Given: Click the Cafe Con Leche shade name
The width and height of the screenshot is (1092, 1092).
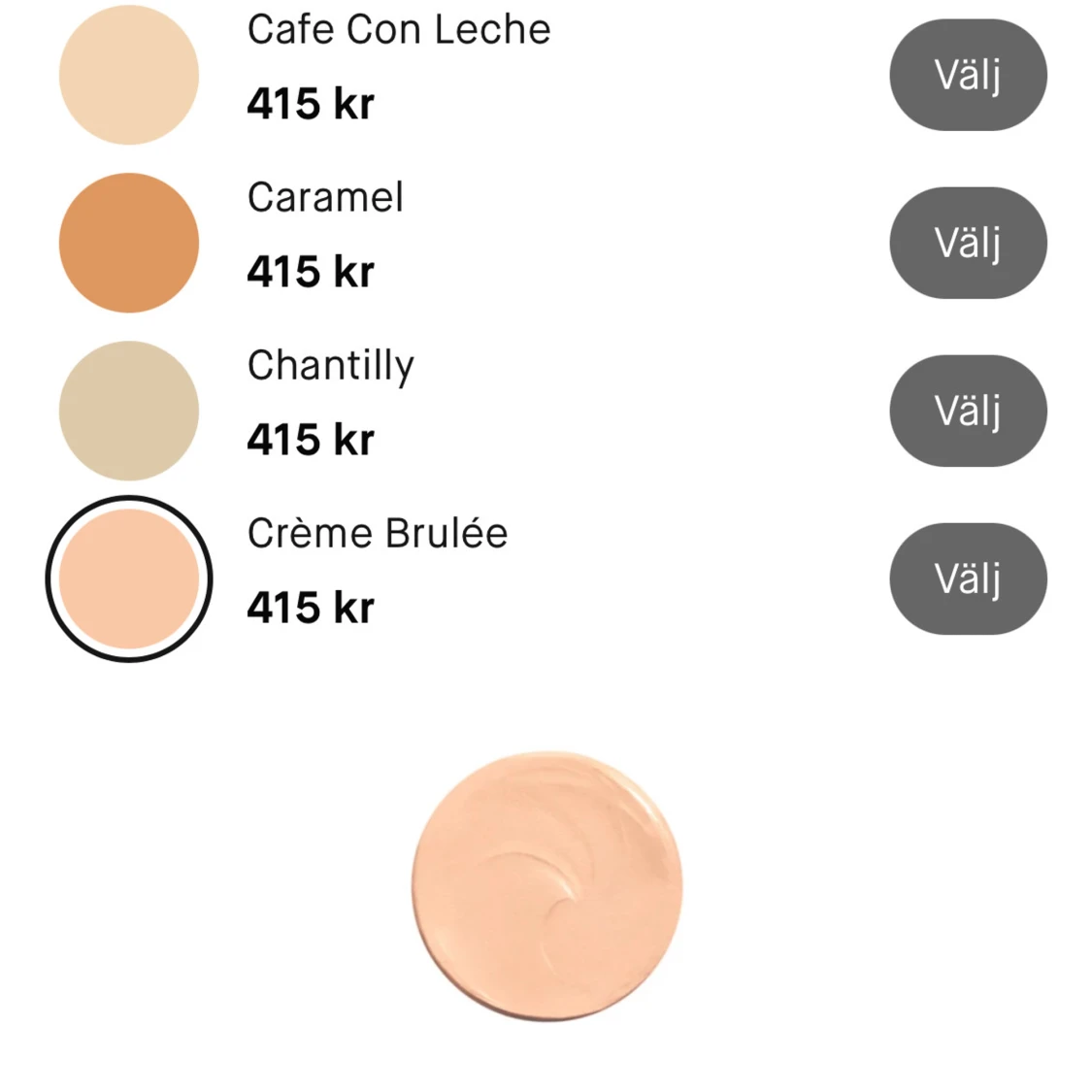Looking at the screenshot, I should point(399,29).
